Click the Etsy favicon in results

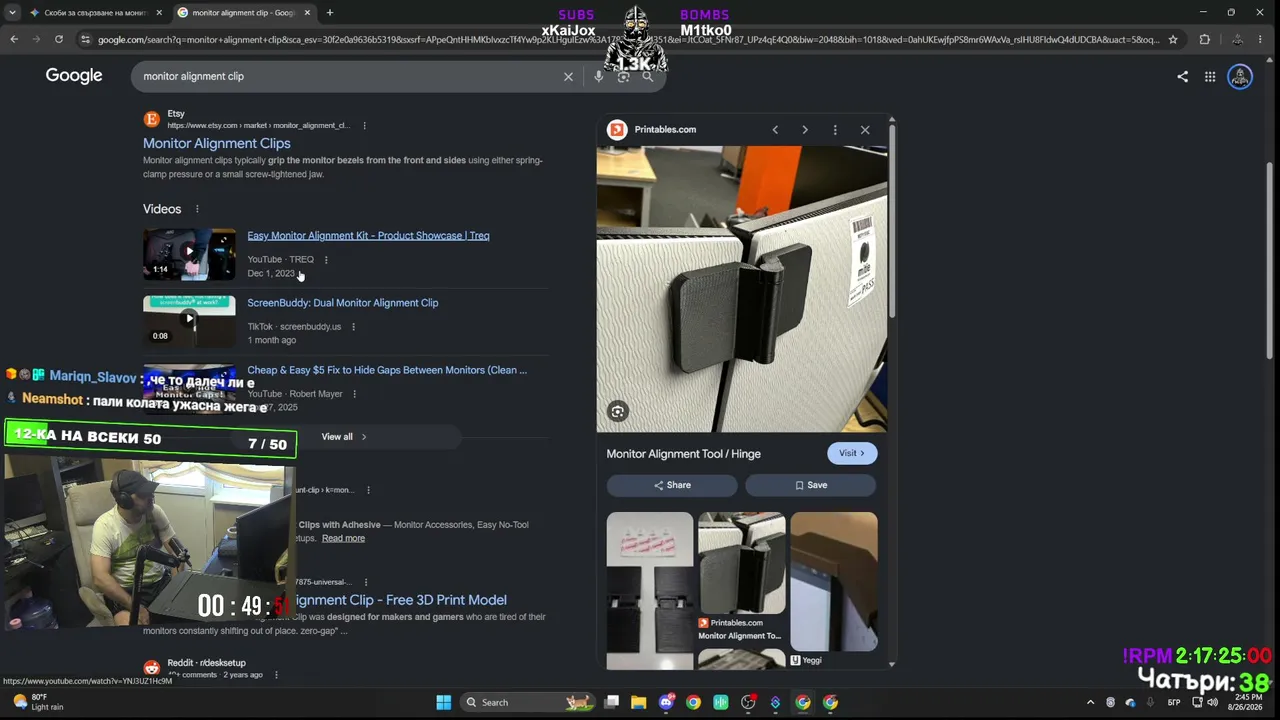(152, 119)
